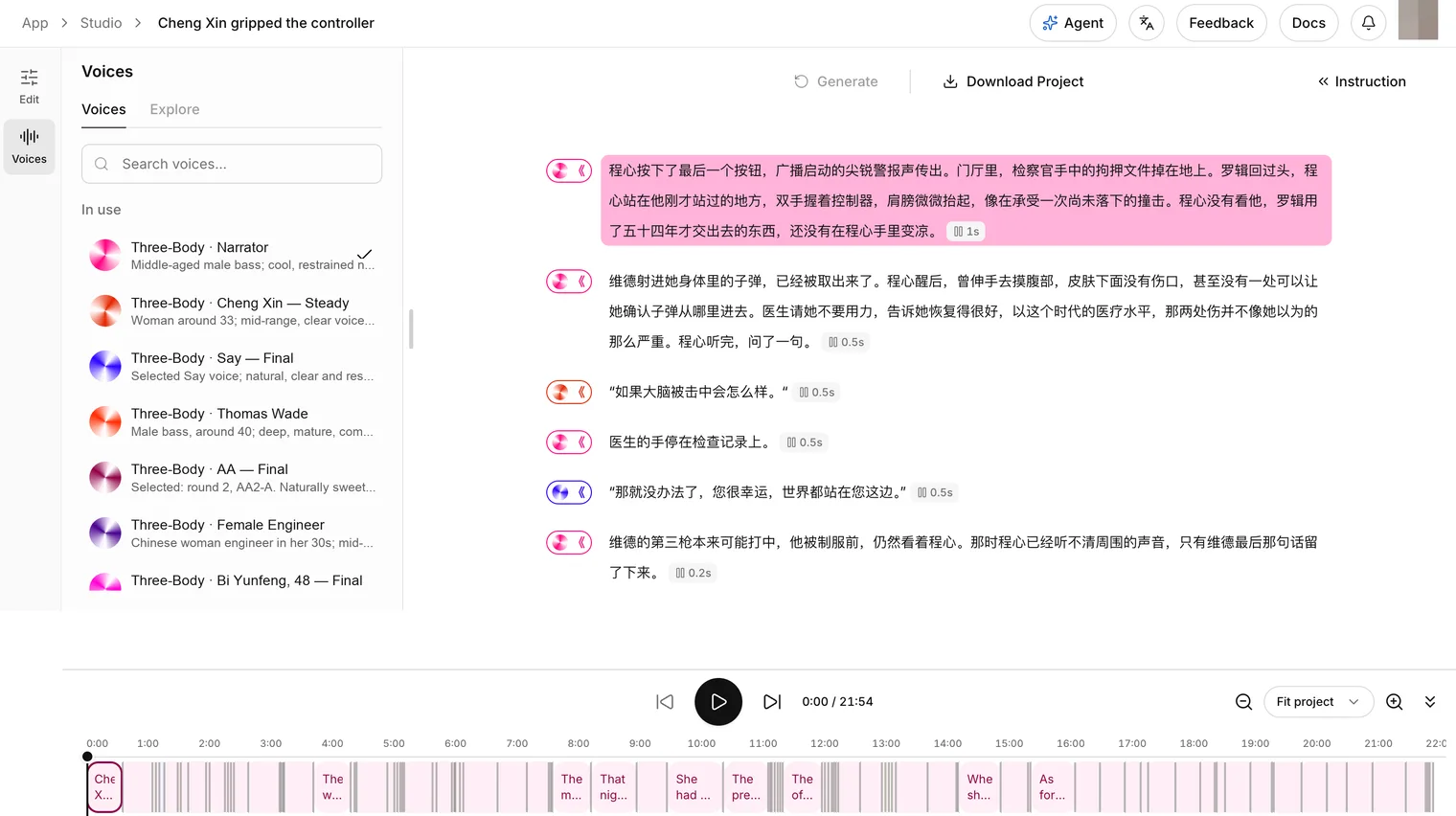
Task: Switch to the Voices tab
Action: click(103, 109)
